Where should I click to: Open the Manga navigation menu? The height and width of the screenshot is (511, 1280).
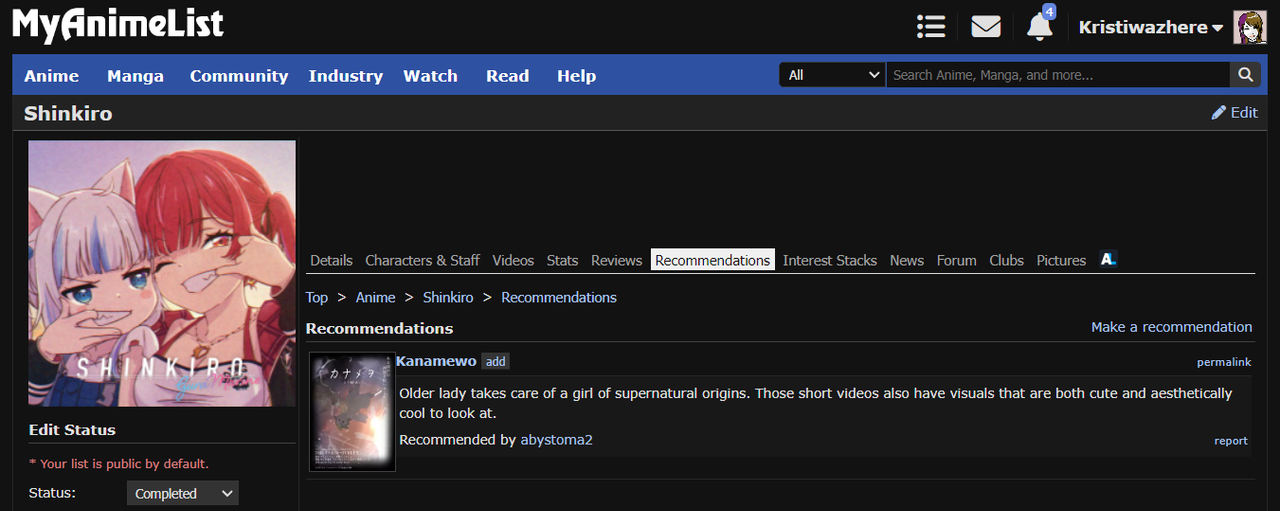pos(135,76)
